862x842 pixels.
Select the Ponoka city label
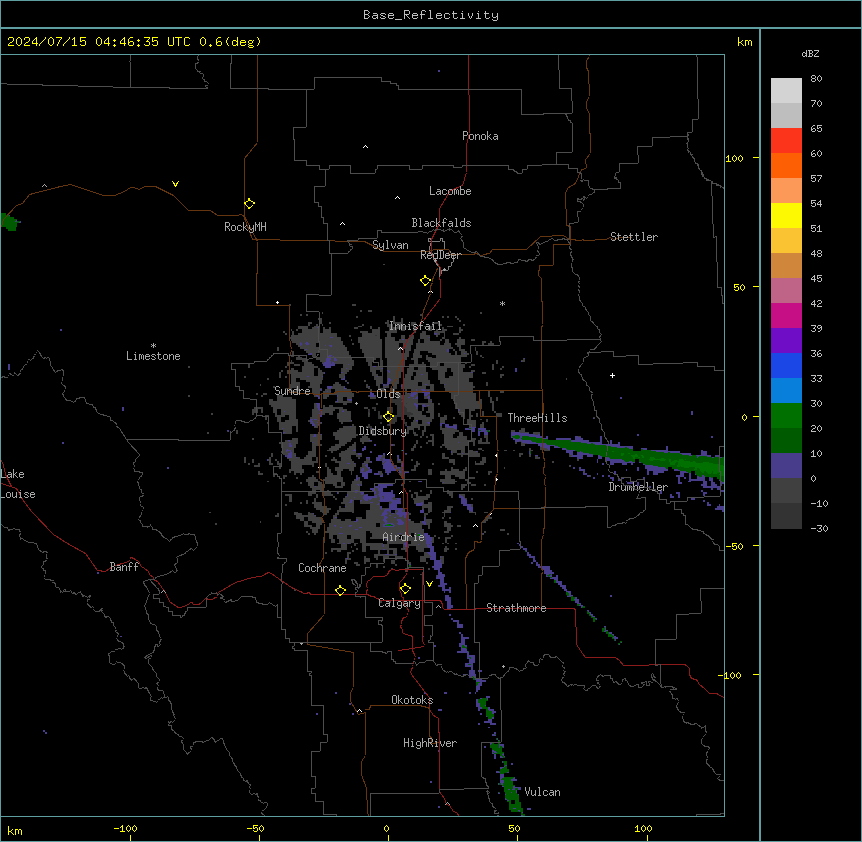point(480,136)
